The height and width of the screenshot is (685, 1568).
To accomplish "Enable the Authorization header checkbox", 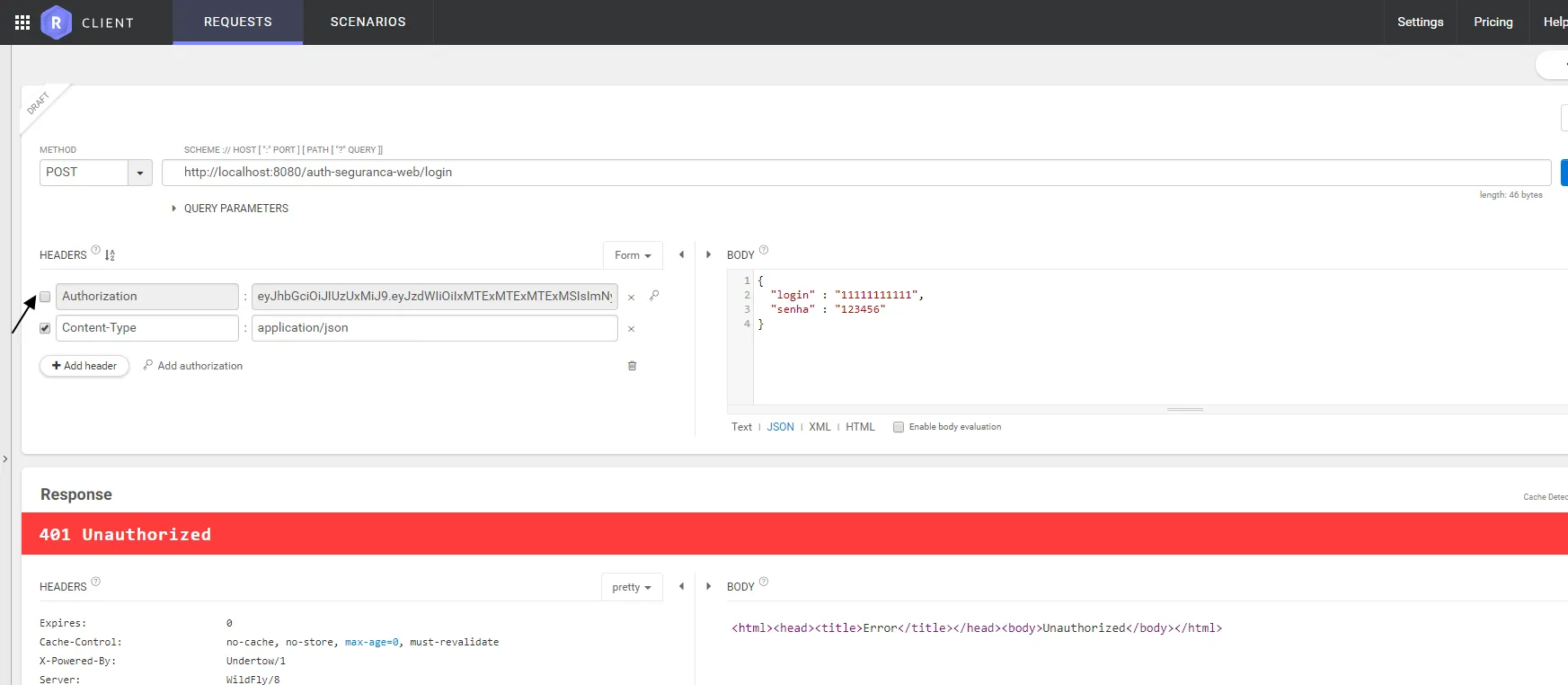I will pyautogui.click(x=45, y=297).
